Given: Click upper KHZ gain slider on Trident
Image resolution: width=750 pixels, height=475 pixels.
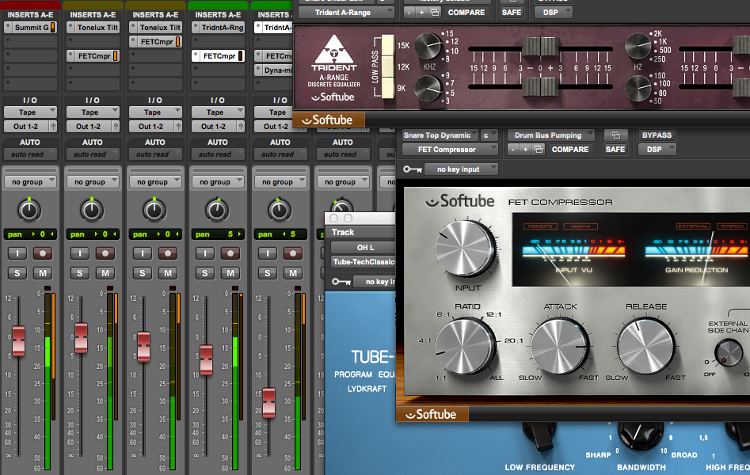Looking at the screenshot, I should pos(540,47).
